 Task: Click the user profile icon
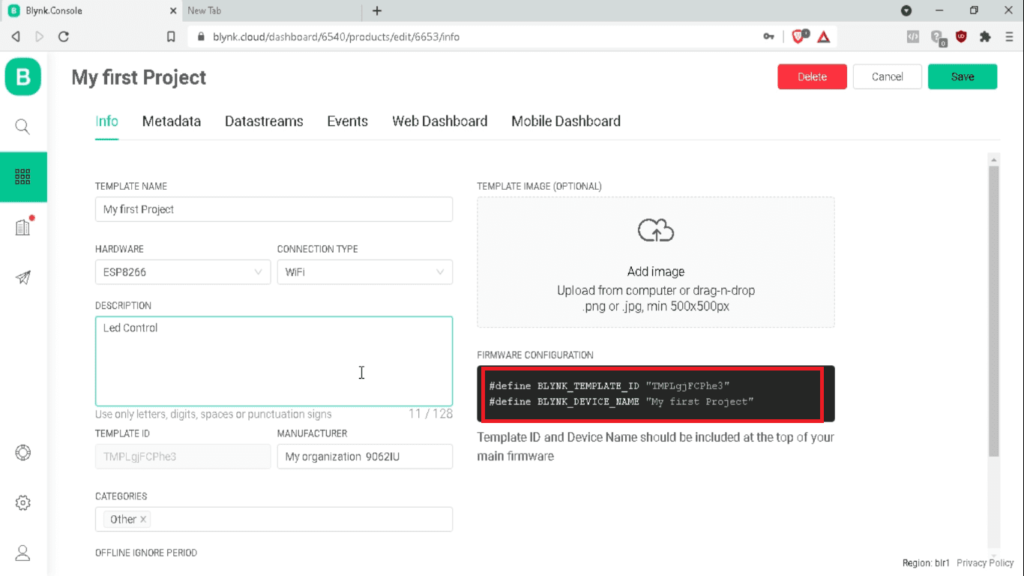(22, 552)
